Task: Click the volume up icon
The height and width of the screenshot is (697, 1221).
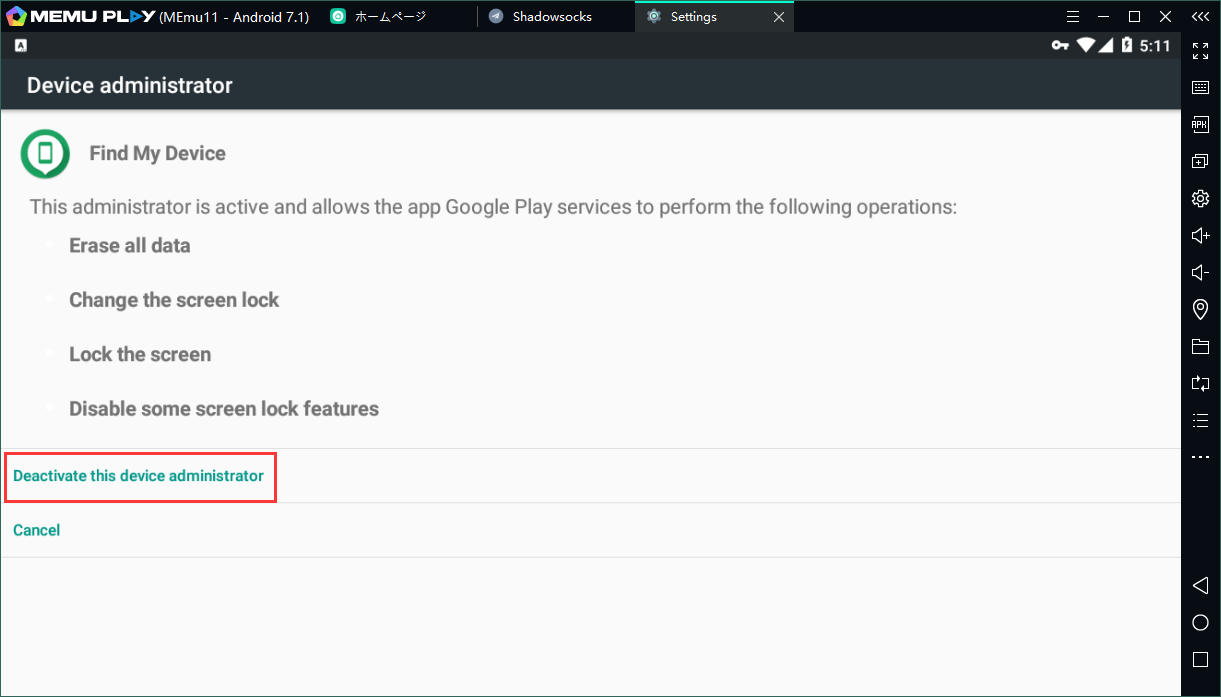Action: pos(1200,236)
